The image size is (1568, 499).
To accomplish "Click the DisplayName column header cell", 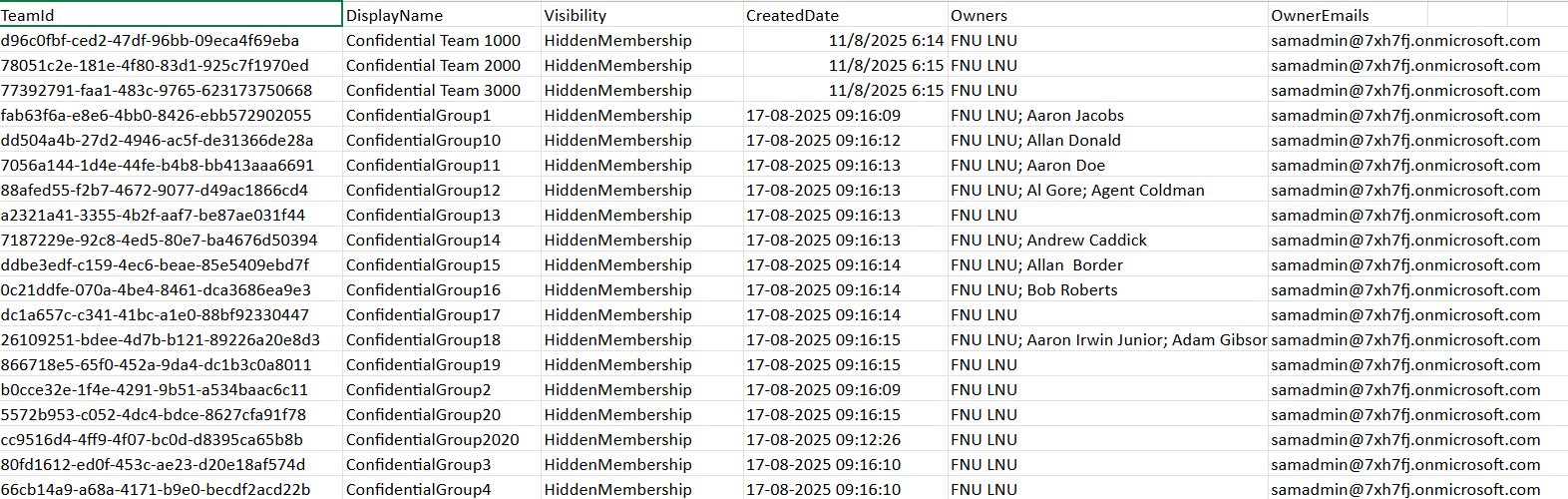I will (x=442, y=15).
